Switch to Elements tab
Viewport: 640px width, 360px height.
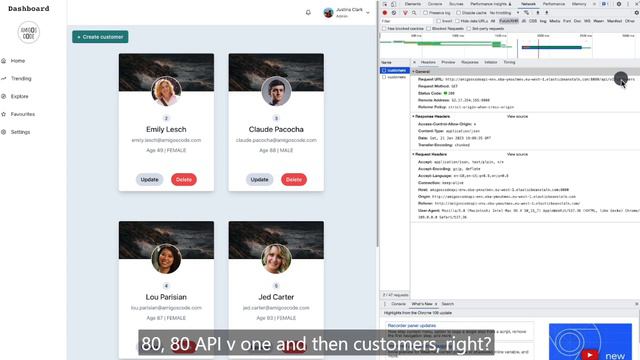click(413, 4)
